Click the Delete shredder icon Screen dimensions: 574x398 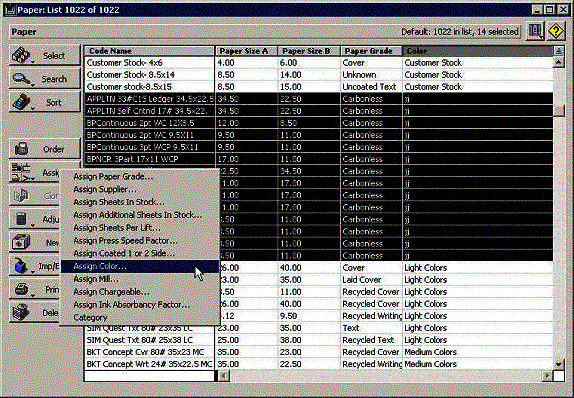coord(21,312)
